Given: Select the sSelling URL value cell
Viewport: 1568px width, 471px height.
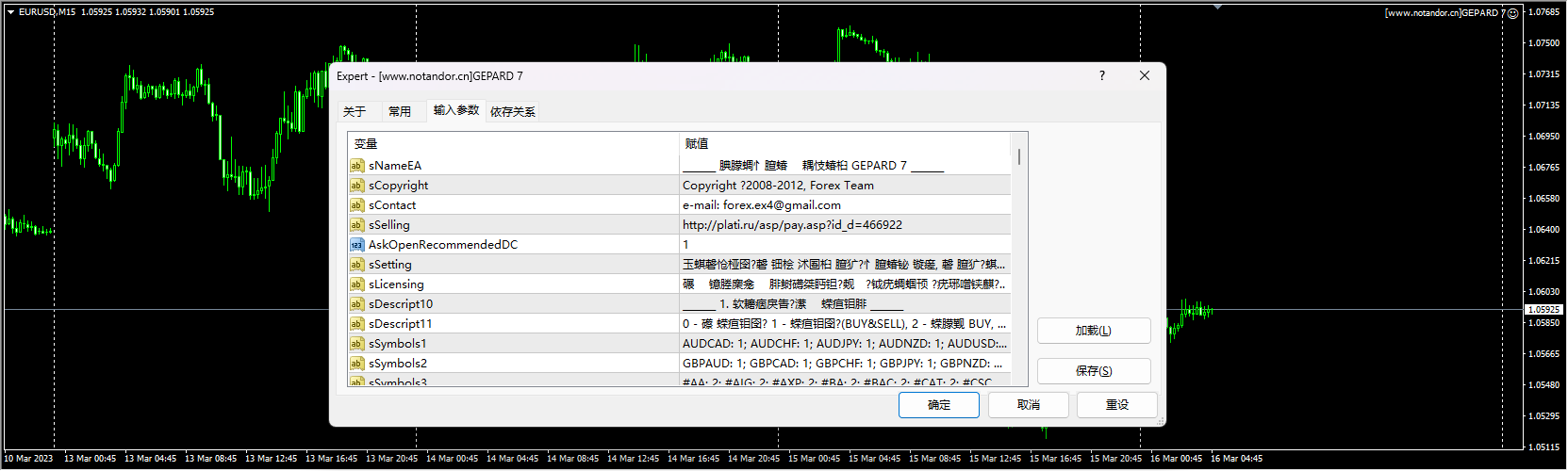Looking at the screenshot, I should click(844, 225).
